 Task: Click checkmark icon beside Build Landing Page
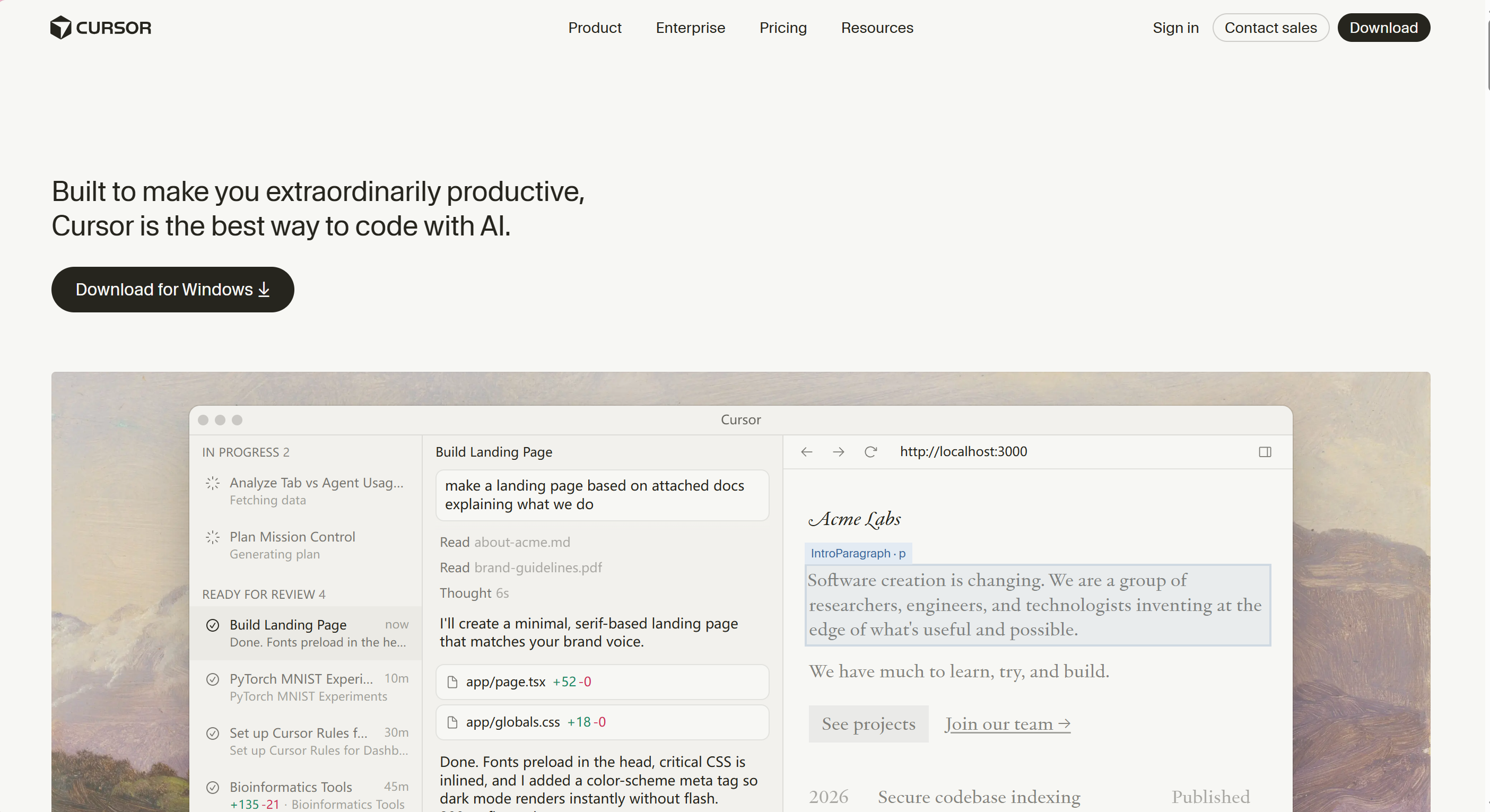pyautogui.click(x=212, y=625)
